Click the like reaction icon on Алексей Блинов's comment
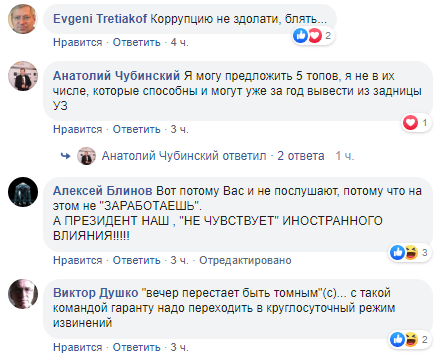The height and width of the screenshot is (363, 443). tap(397, 252)
